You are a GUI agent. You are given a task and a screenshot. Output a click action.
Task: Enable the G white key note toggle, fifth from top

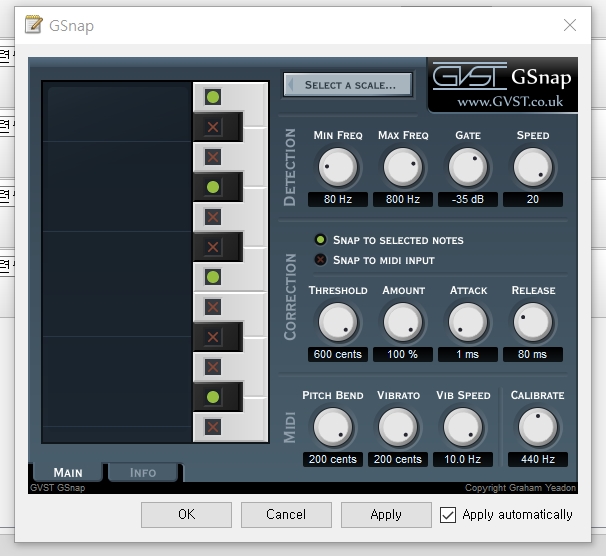point(213,217)
